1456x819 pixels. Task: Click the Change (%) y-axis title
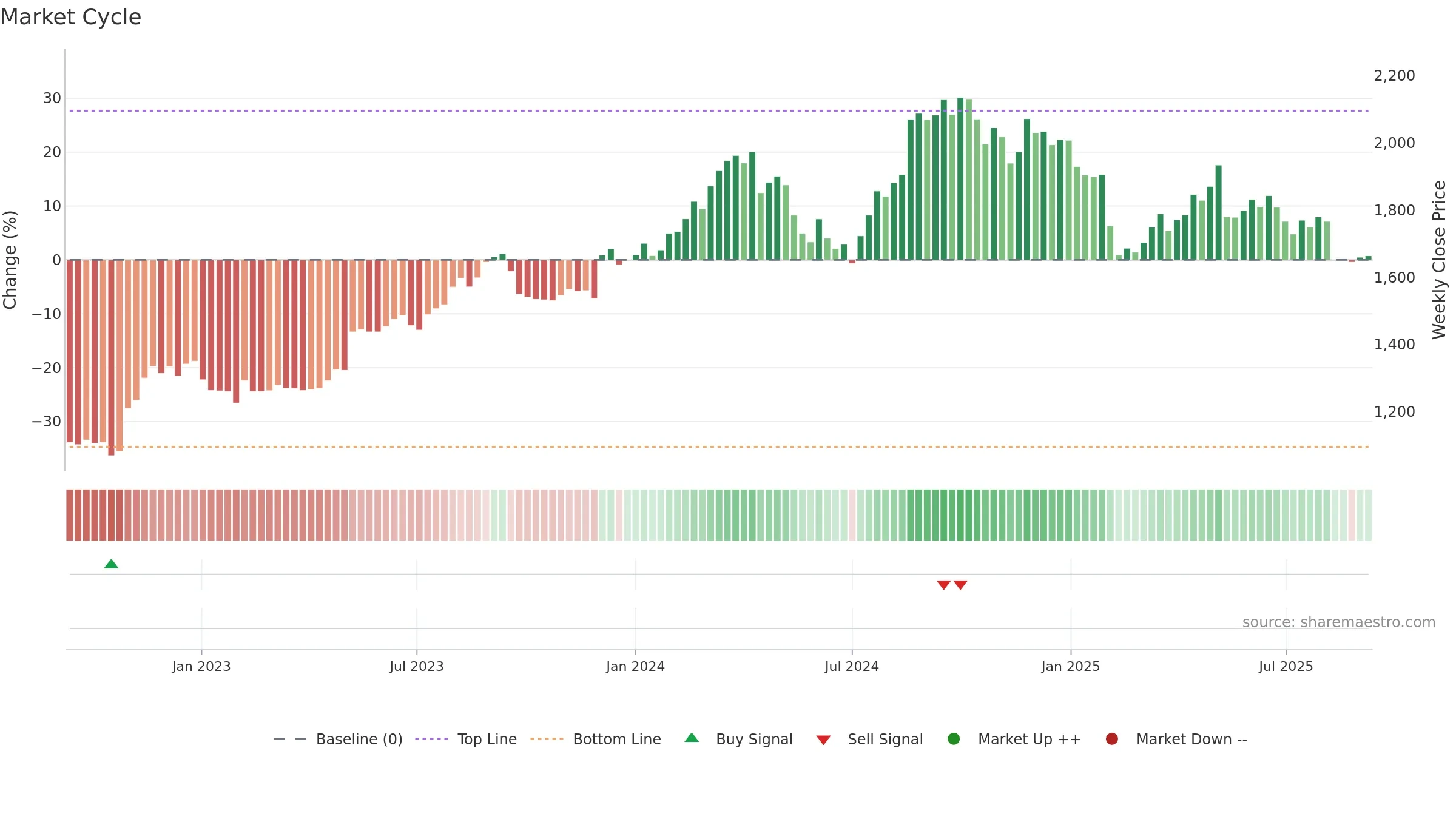click(10, 260)
